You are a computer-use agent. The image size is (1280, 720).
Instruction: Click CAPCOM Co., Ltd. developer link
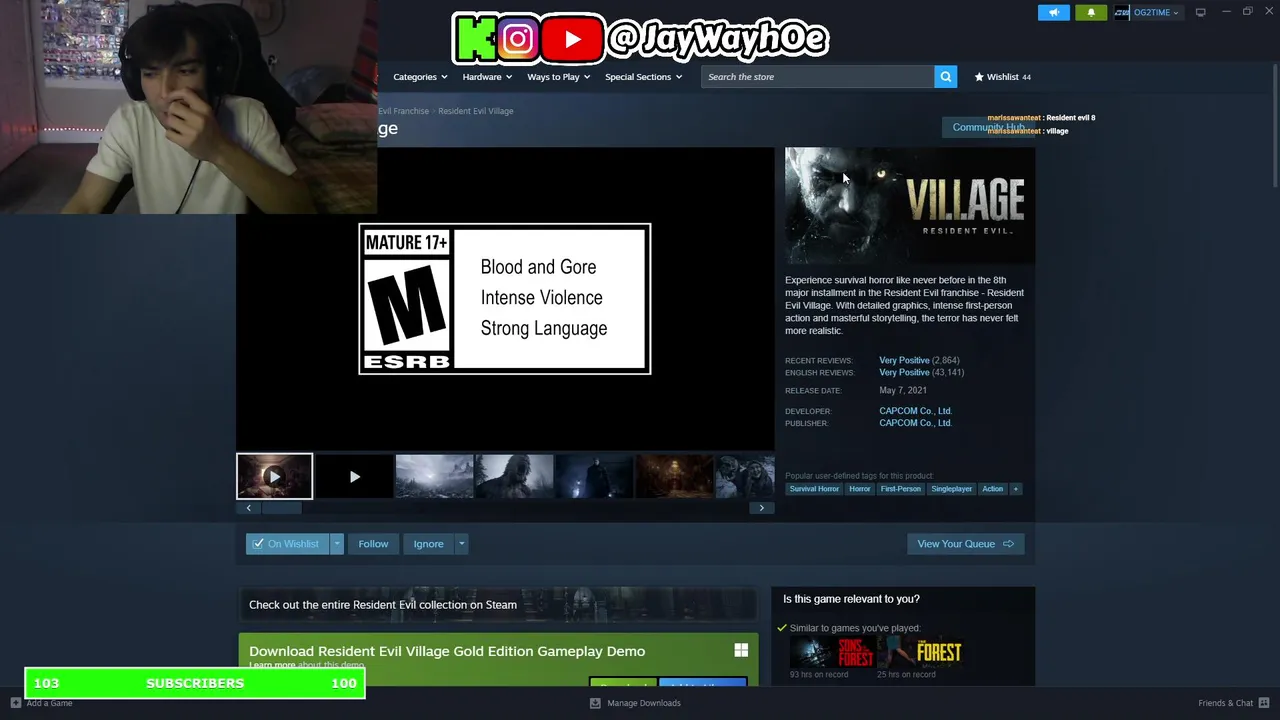coord(915,411)
